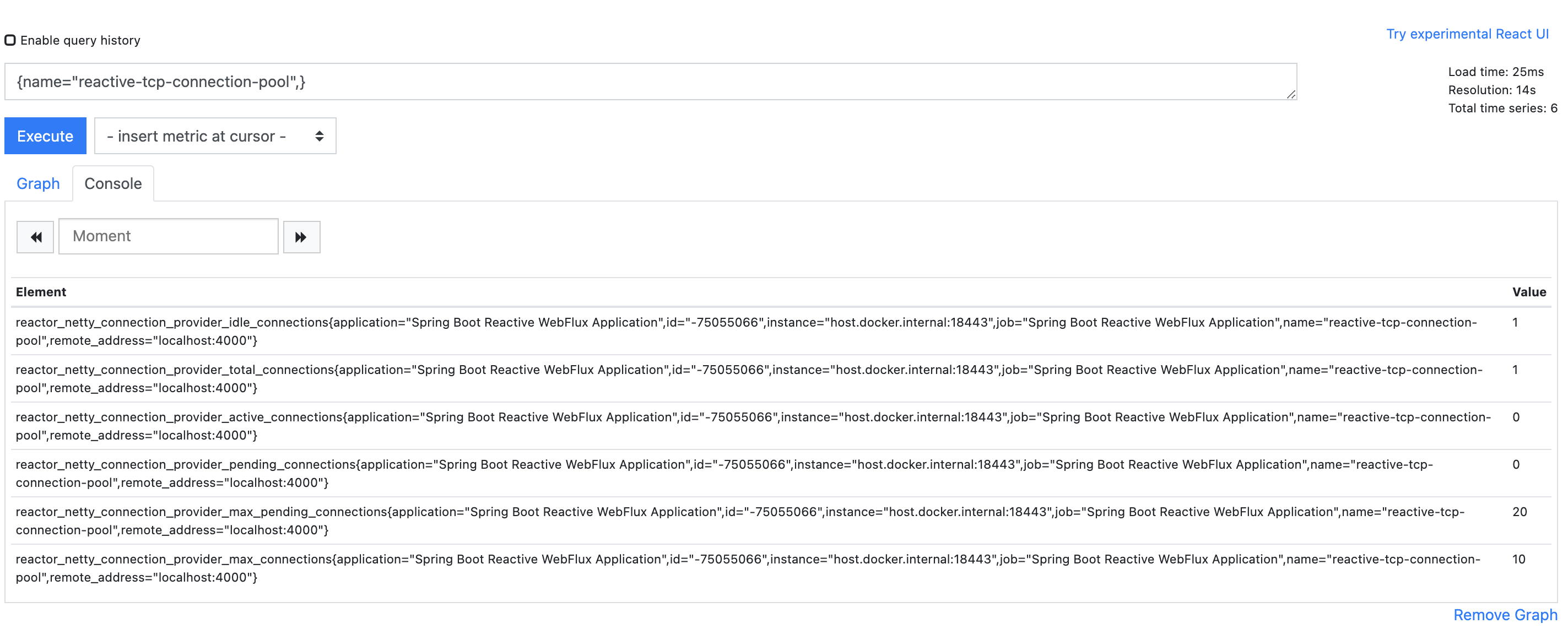
Task: Select the max_connections metric row text
Action: pyautogui.click(x=748, y=569)
